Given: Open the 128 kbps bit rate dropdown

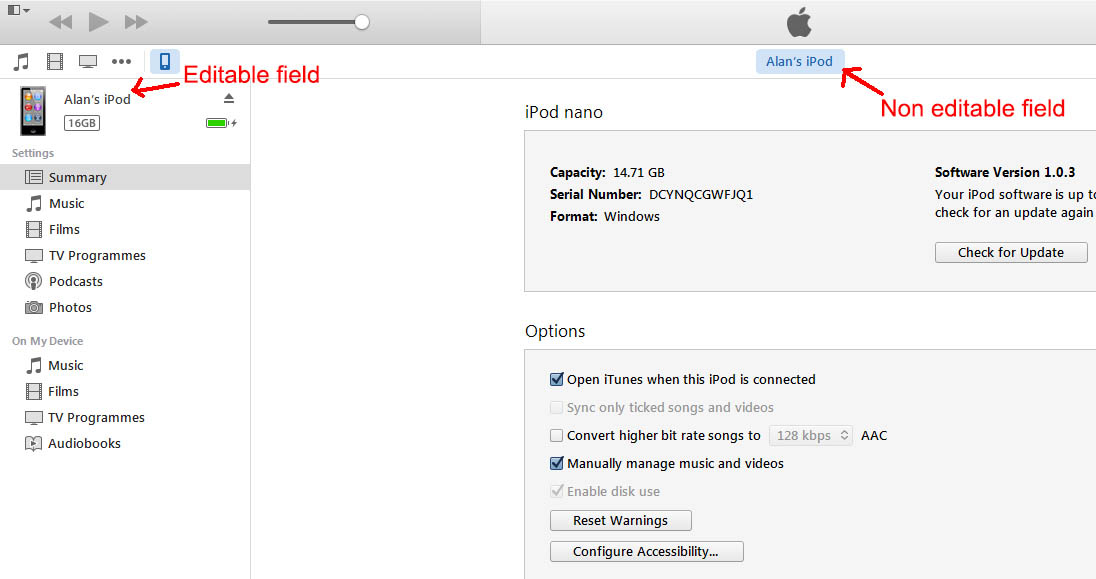Looking at the screenshot, I should click(811, 435).
